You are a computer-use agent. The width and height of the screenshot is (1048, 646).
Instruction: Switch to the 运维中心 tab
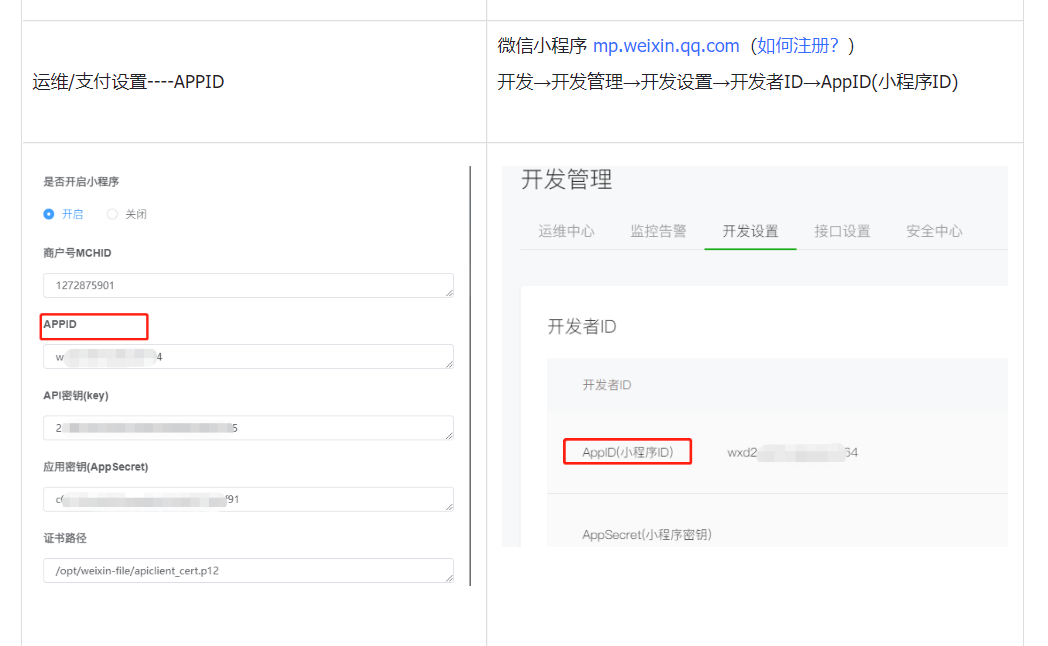coord(566,231)
